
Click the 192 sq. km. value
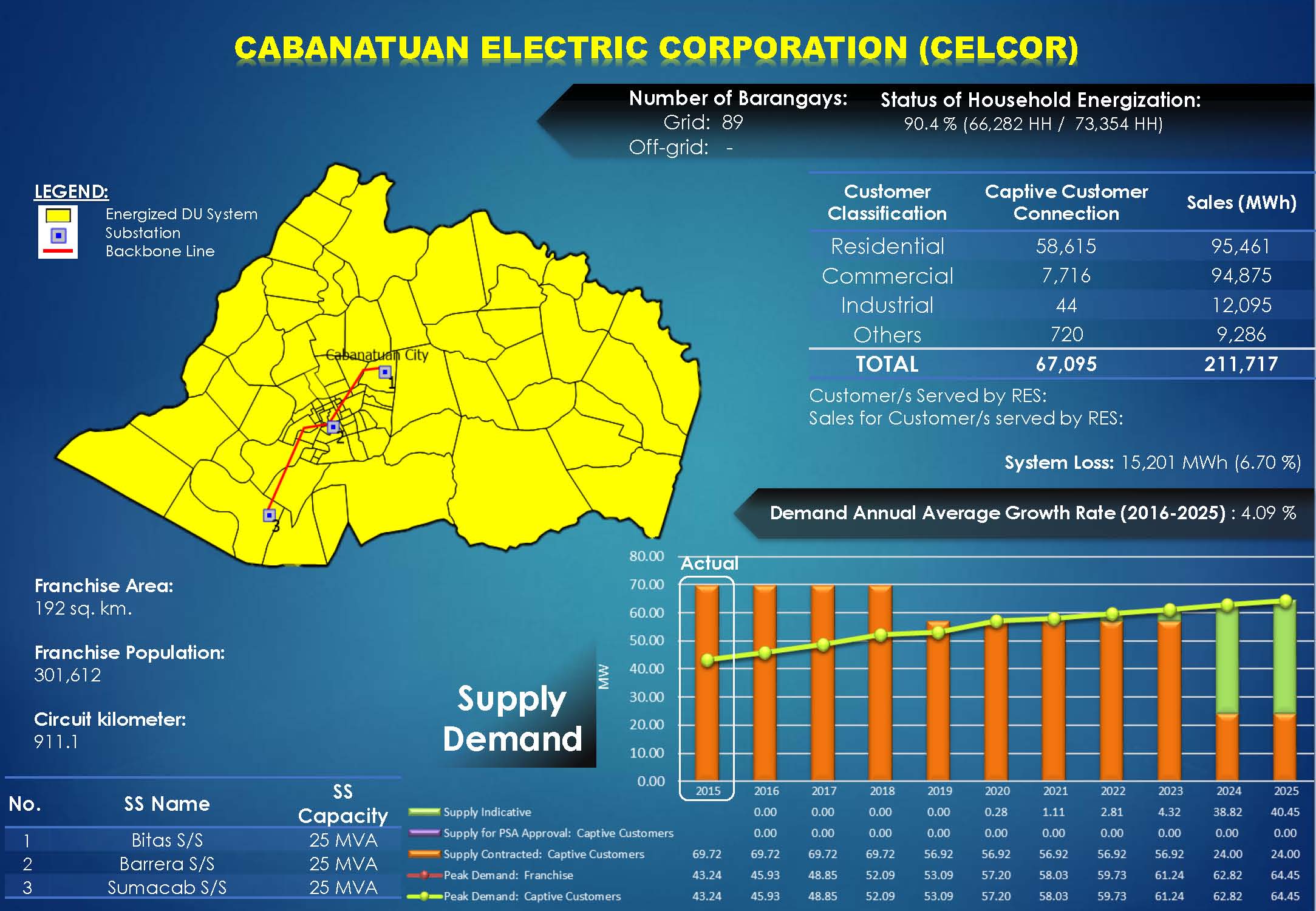click(x=83, y=609)
